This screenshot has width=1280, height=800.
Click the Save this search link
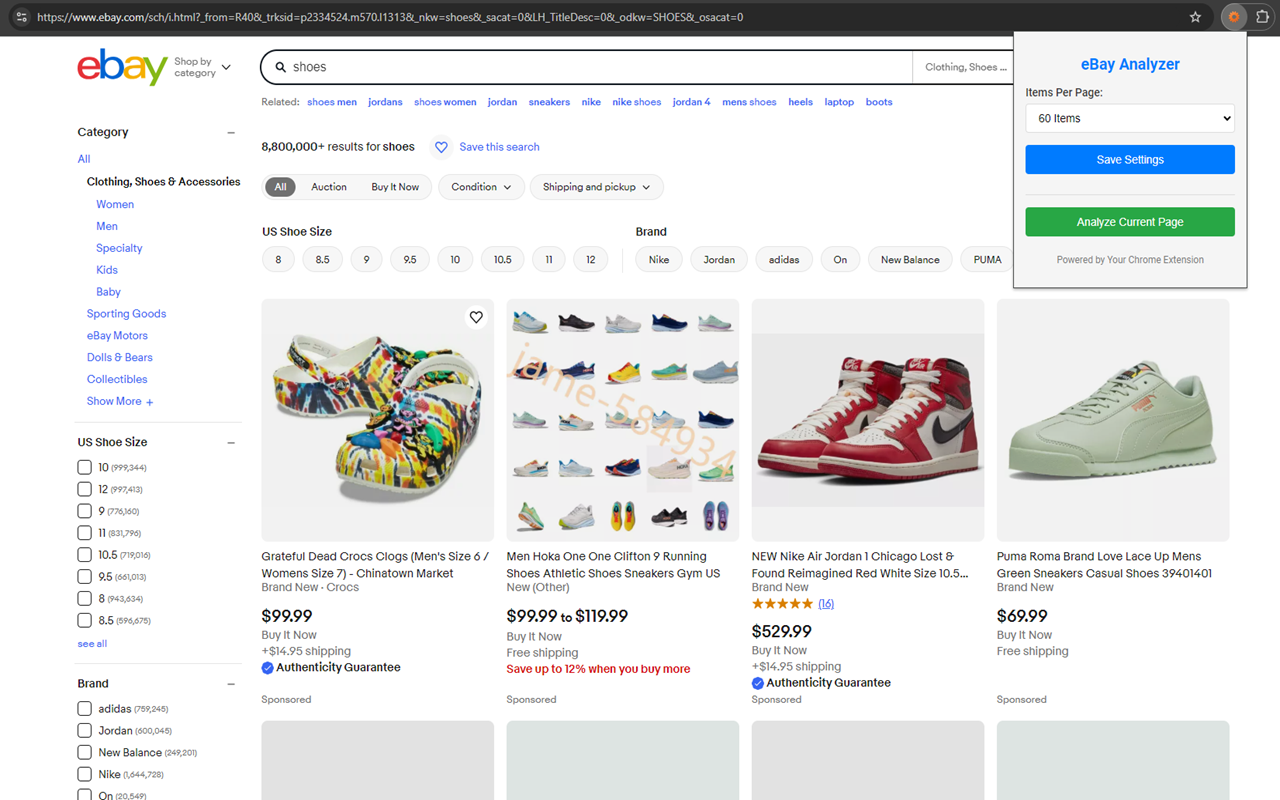click(x=499, y=147)
